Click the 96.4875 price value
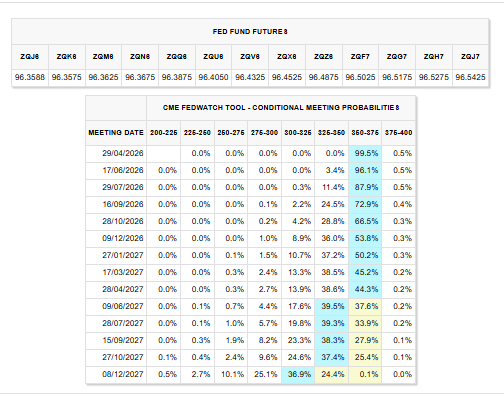504x396 pixels. tap(323, 77)
